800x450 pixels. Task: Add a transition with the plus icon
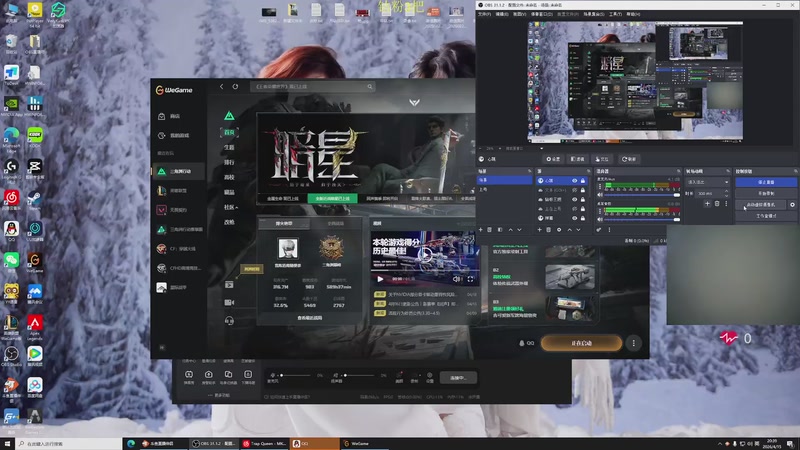pyautogui.click(x=707, y=204)
